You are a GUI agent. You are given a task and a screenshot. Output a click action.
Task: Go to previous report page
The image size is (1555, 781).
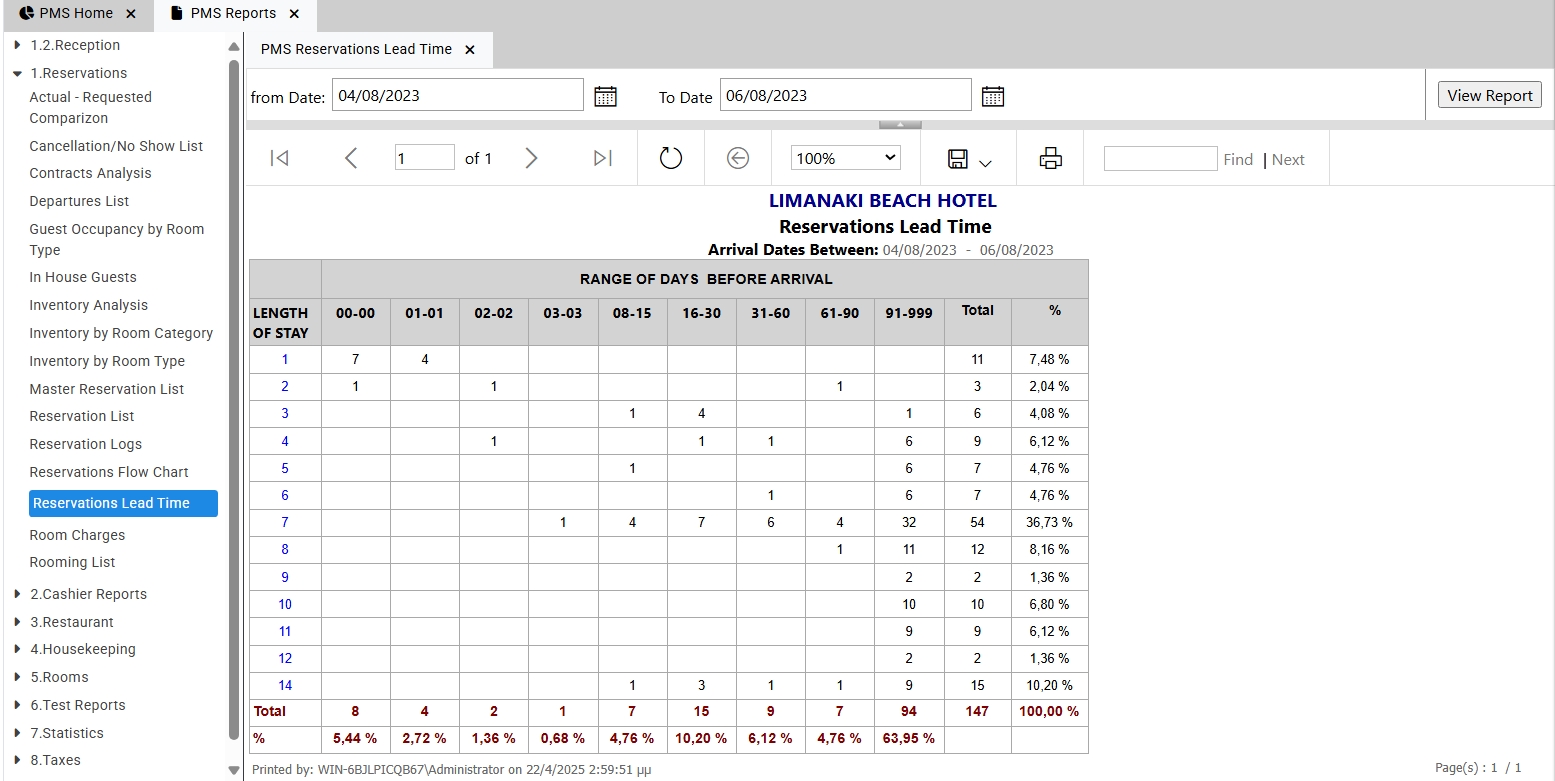[351, 158]
